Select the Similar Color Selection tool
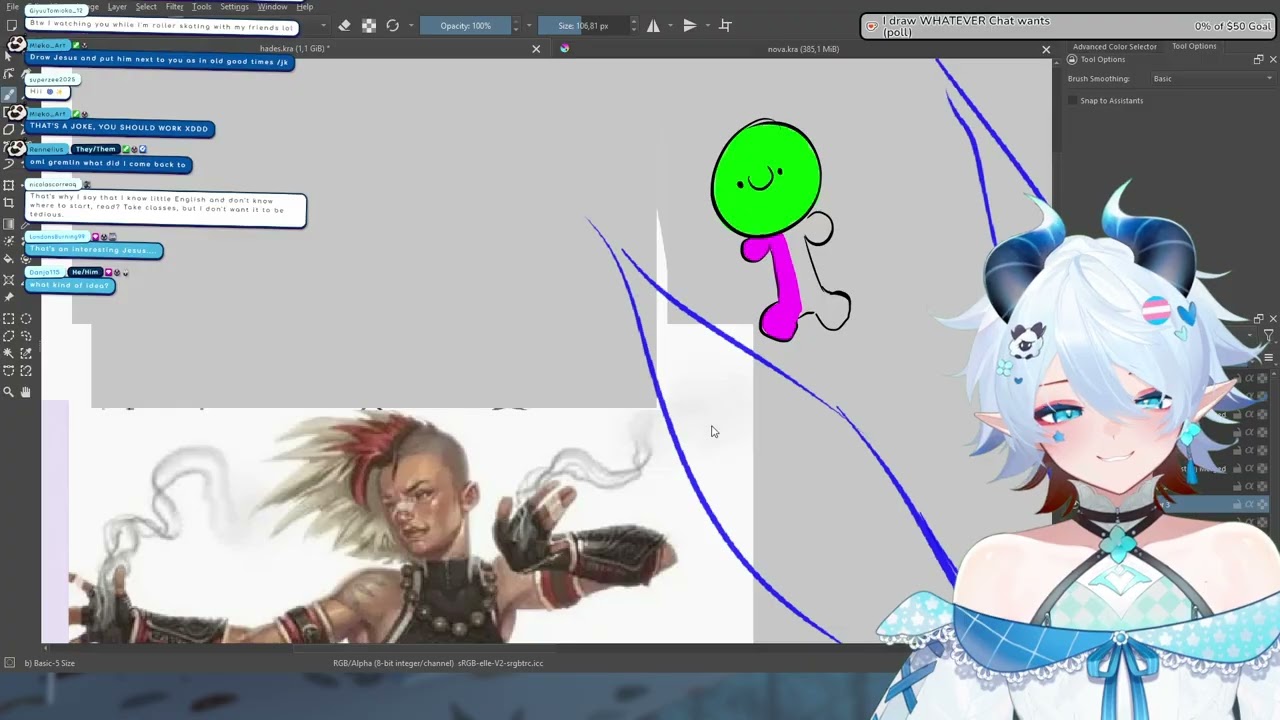 click(26, 353)
